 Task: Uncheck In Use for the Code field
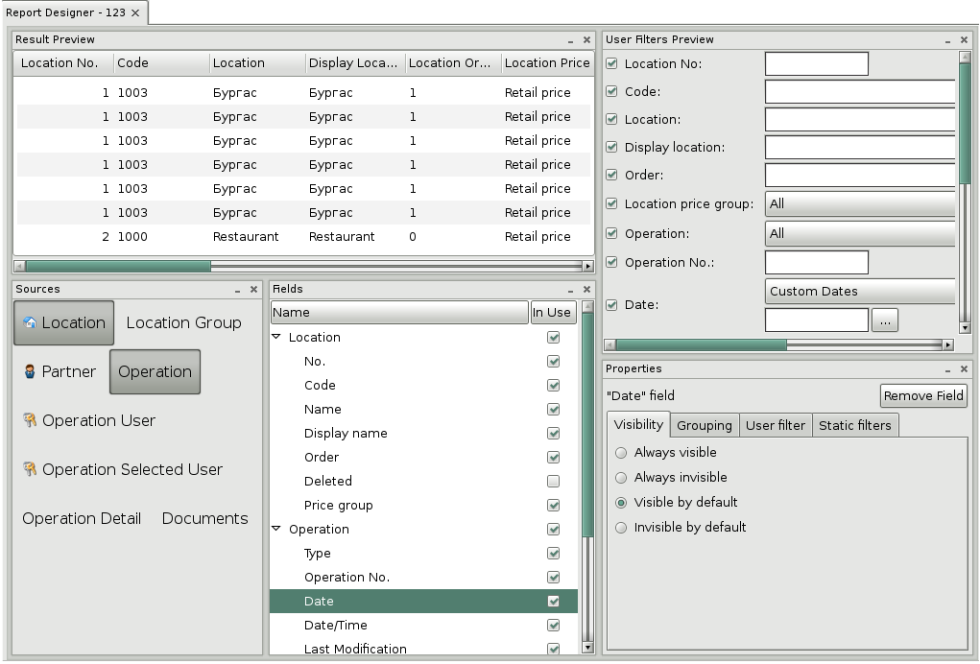(x=553, y=385)
